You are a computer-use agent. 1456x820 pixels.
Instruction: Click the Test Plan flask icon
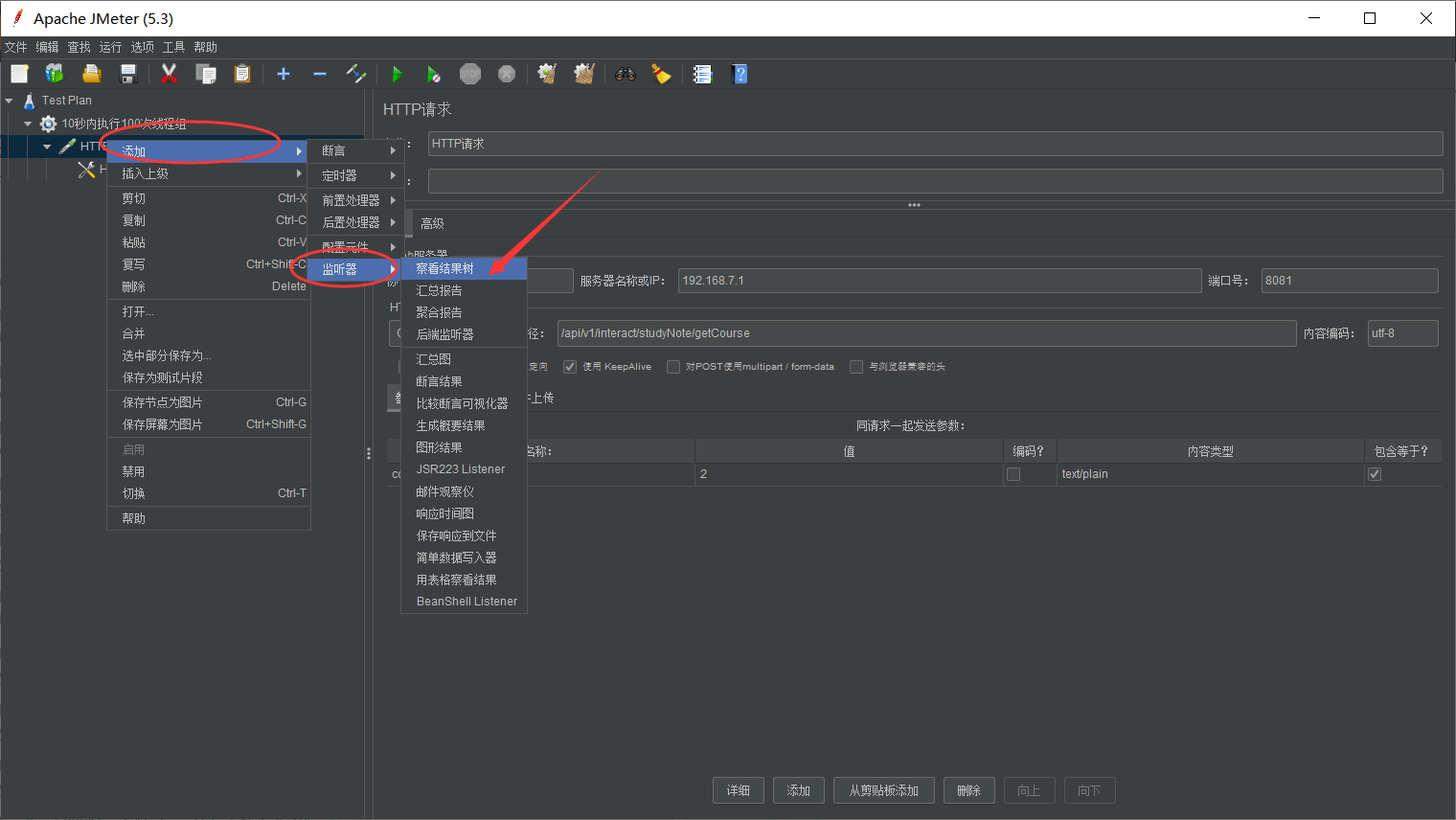click(x=30, y=100)
